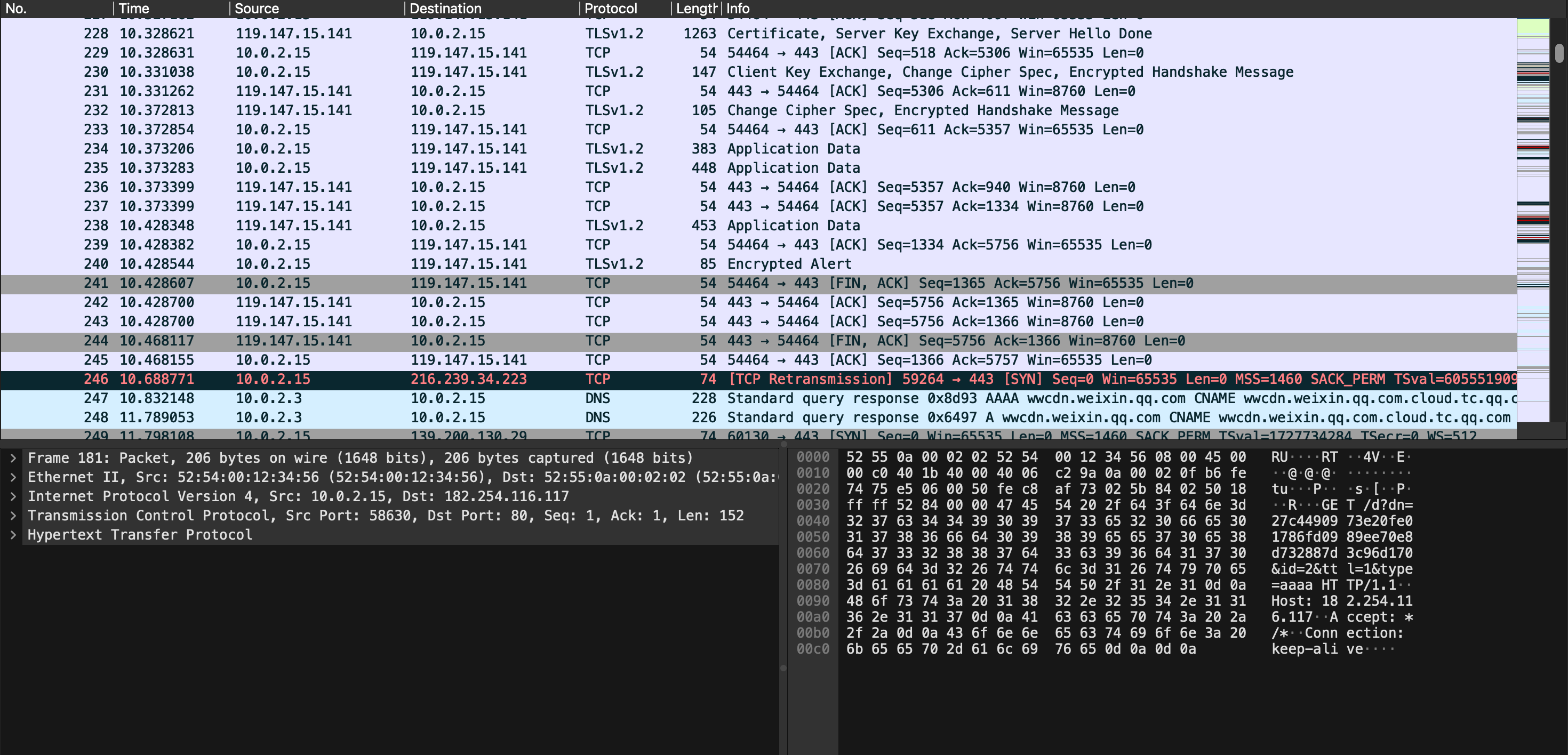The image size is (1568, 755).
Task: Sort packets by the Time column
Action: coord(172,9)
